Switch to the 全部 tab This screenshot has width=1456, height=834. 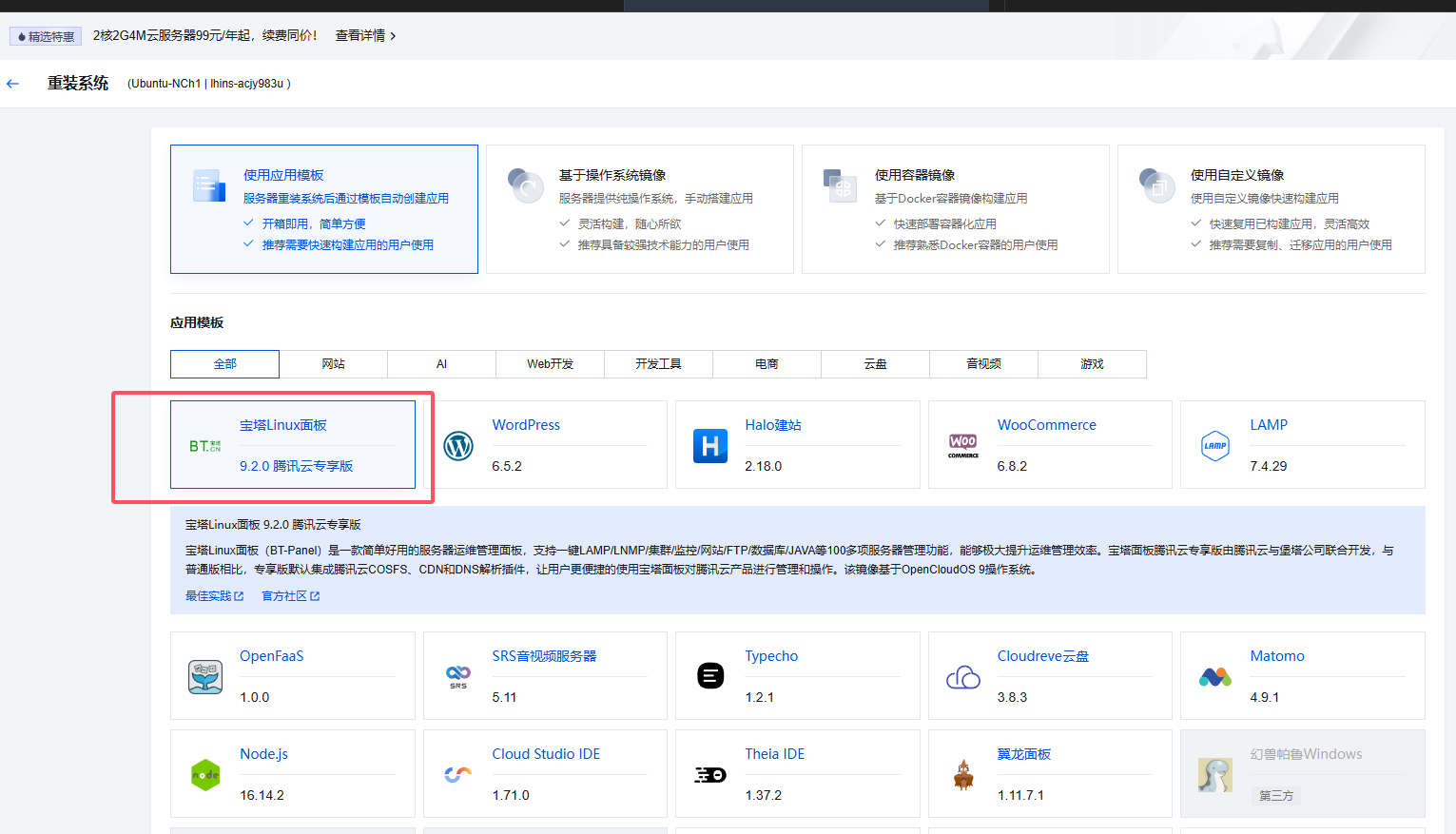pyautogui.click(x=224, y=364)
